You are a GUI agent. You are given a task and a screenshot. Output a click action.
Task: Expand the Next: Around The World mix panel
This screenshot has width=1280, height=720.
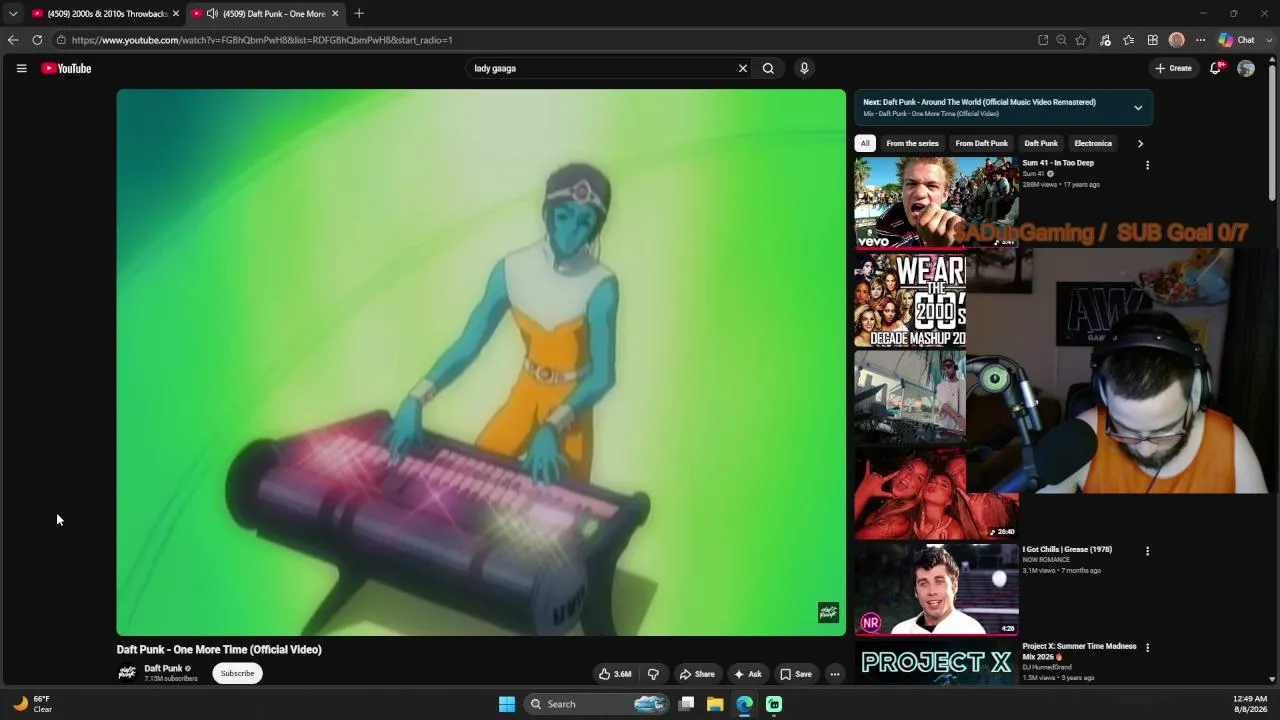1138,107
